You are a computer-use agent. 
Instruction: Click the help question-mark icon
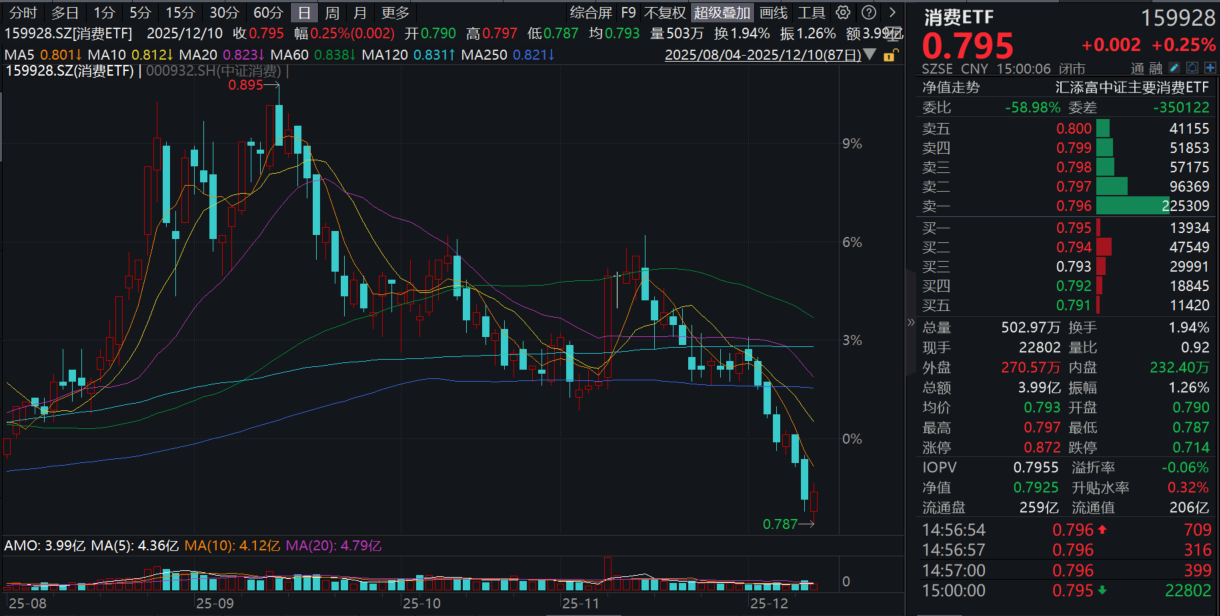click(868, 13)
